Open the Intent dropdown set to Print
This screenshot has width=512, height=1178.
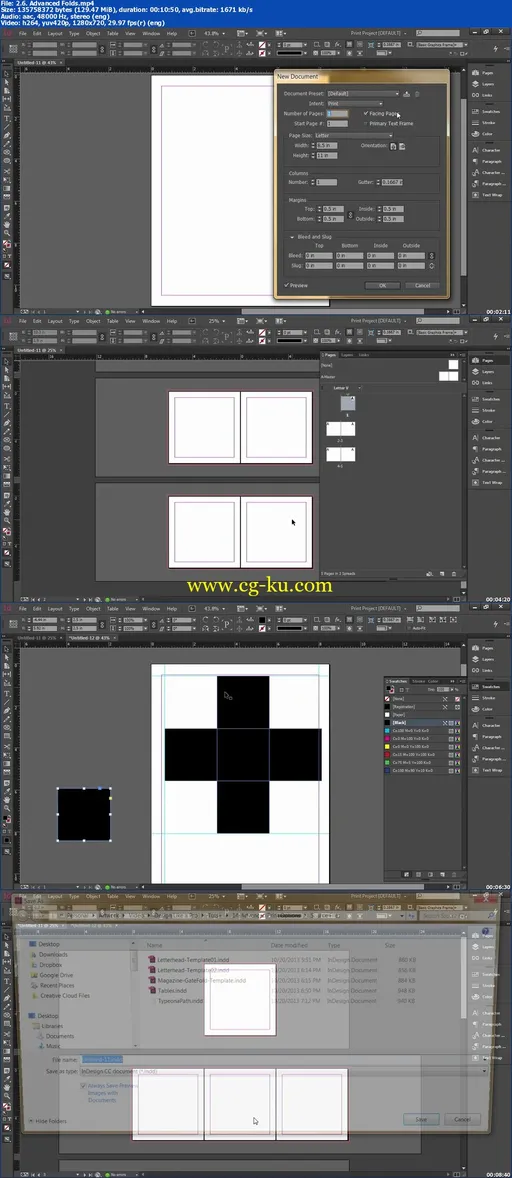pos(355,104)
